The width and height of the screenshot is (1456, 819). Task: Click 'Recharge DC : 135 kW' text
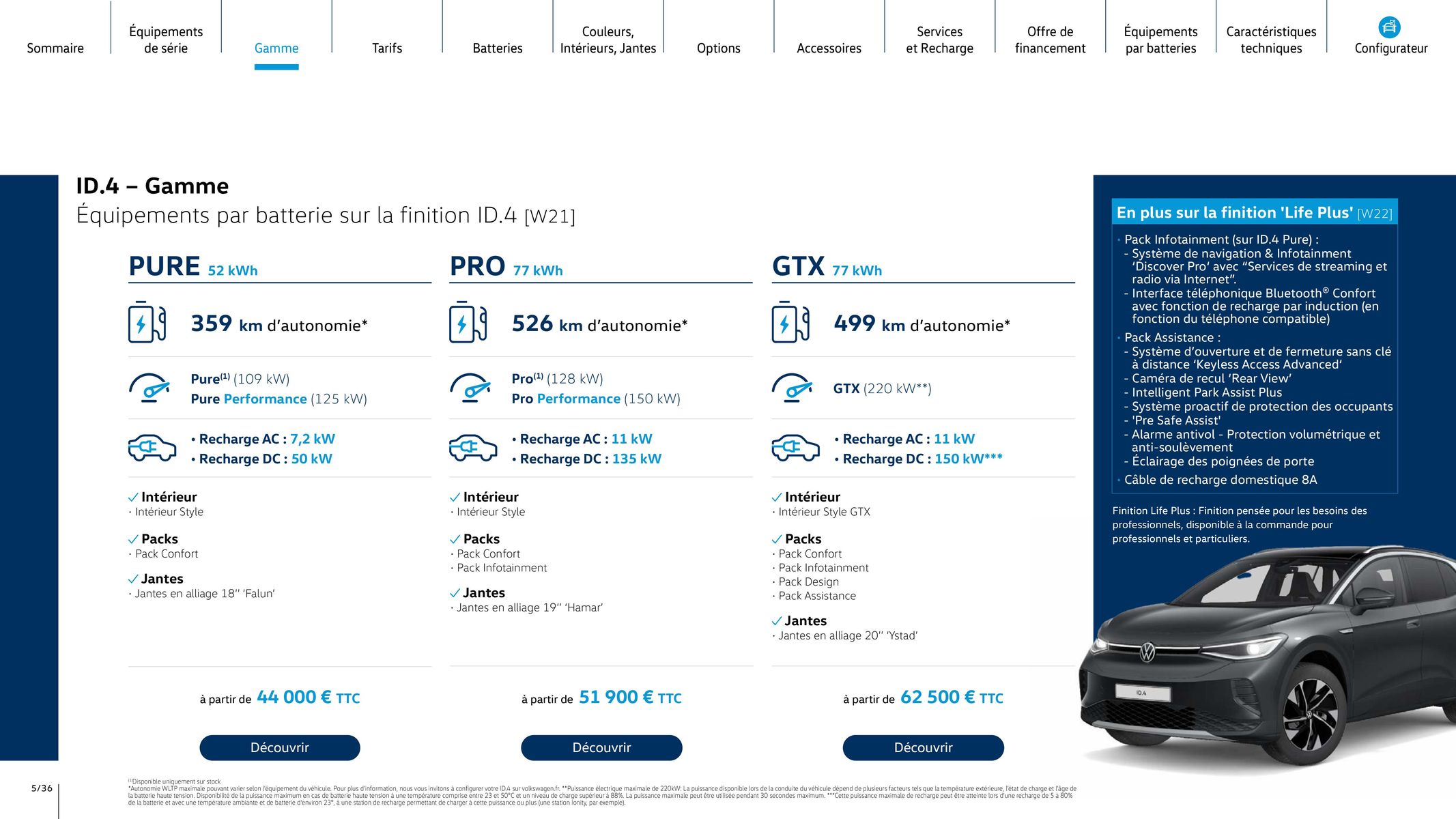point(590,459)
